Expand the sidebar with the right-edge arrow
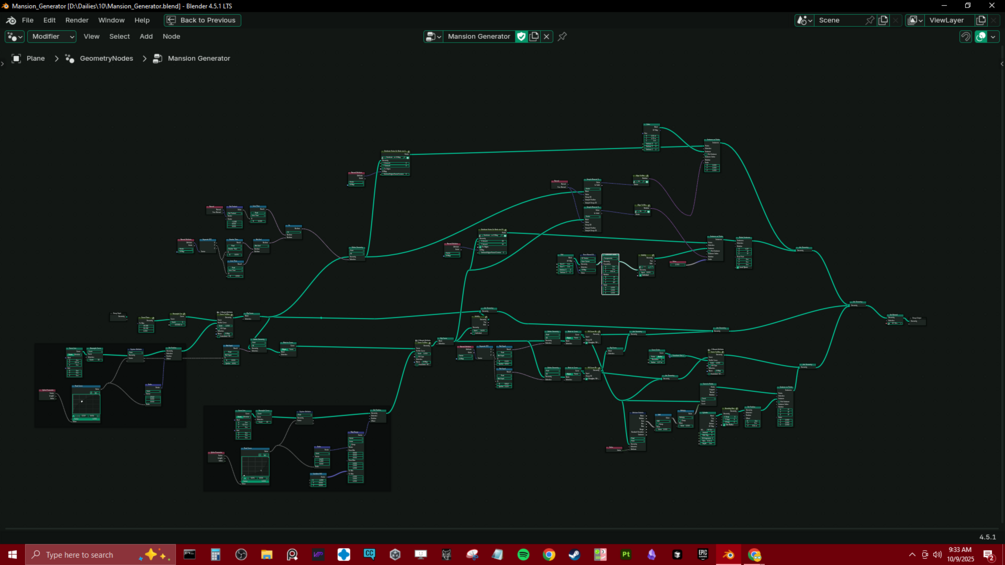Viewport: 1005px width, 565px height. point(1002,63)
